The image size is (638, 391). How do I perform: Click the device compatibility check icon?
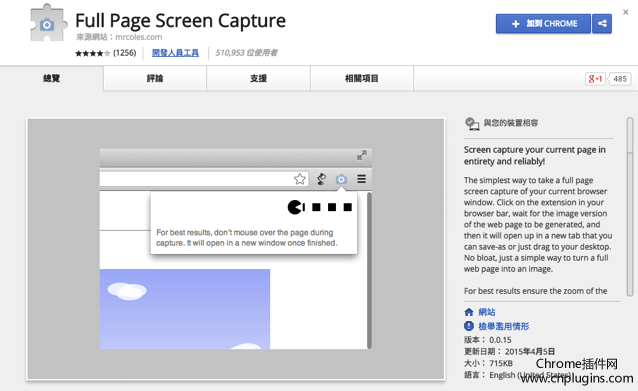[472, 123]
